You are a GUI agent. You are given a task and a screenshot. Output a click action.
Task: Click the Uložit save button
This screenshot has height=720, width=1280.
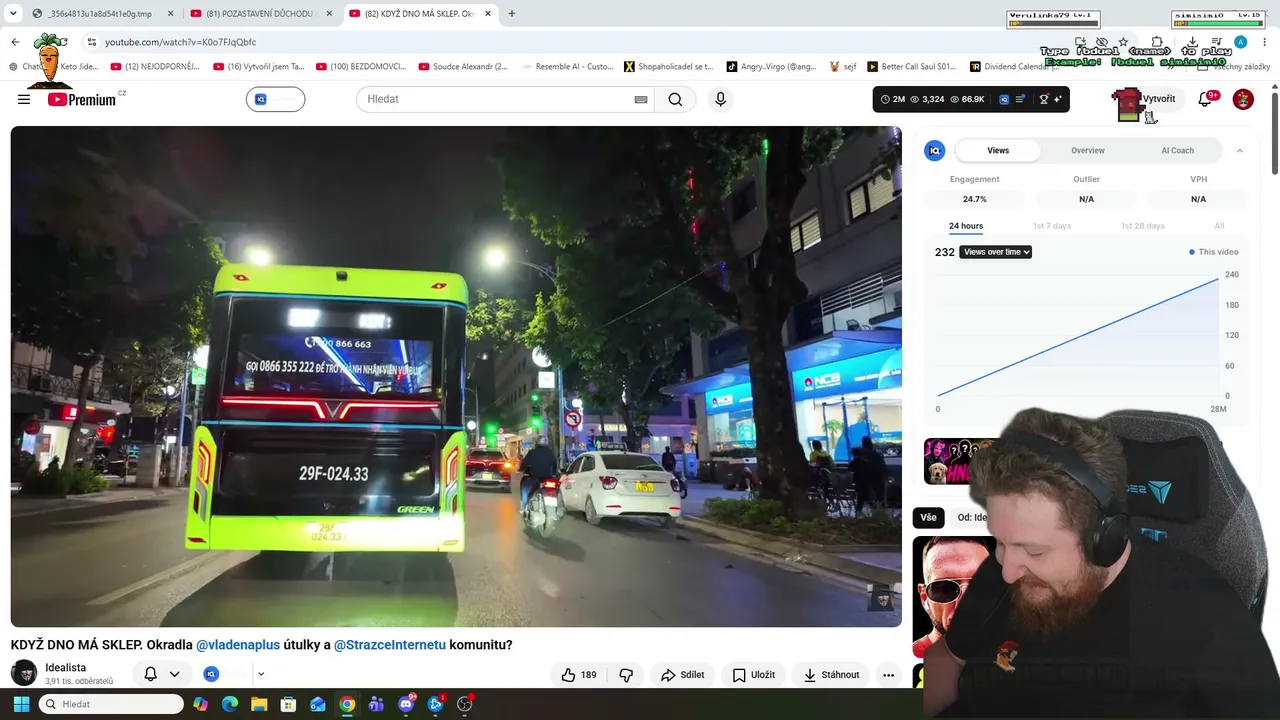point(753,675)
